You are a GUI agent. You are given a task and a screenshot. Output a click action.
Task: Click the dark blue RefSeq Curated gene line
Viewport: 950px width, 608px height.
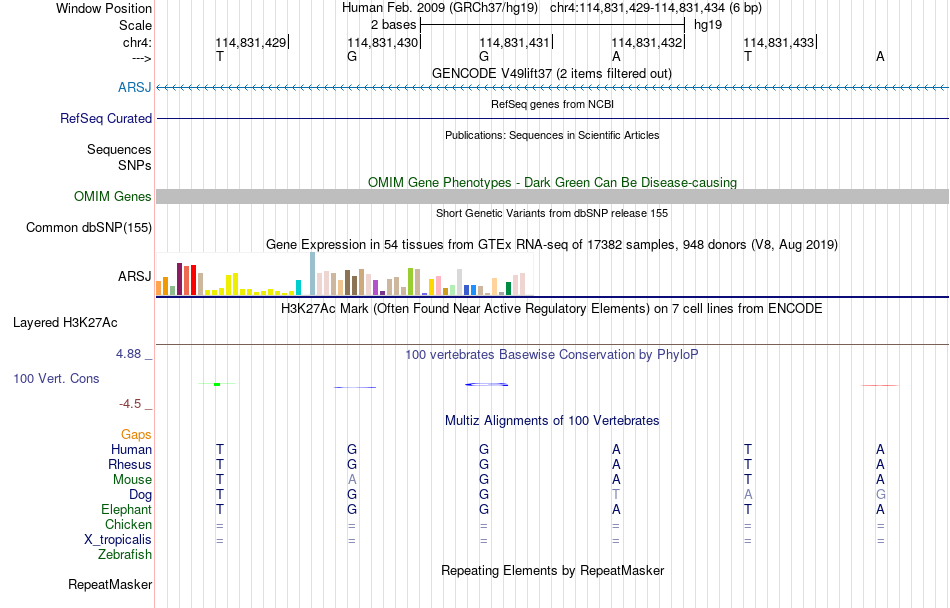pyautogui.click(x=553, y=118)
